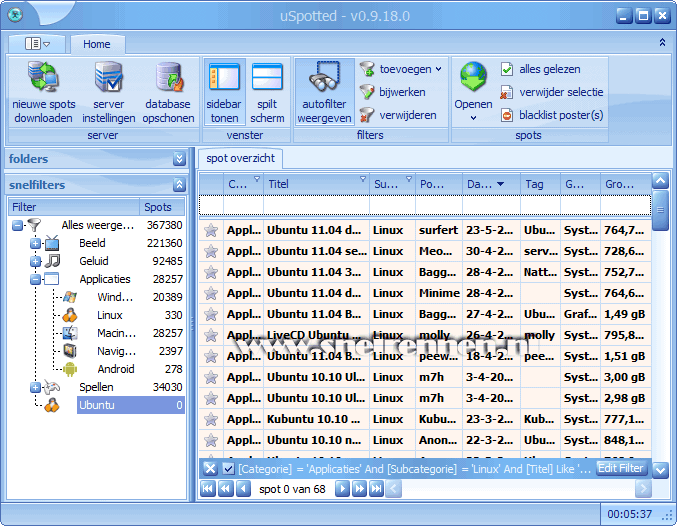Select the Home ribbon tab
The image size is (677, 526).
97,44
